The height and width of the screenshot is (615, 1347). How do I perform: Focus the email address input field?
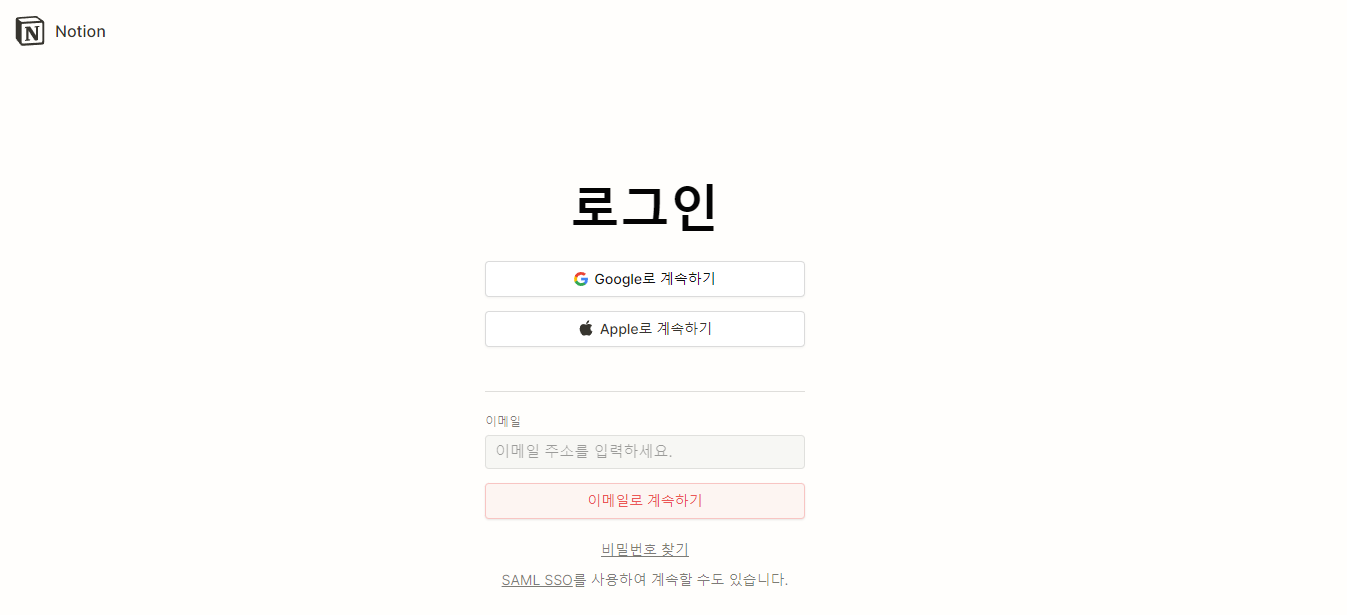pyautogui.click(x=645, y=452)
